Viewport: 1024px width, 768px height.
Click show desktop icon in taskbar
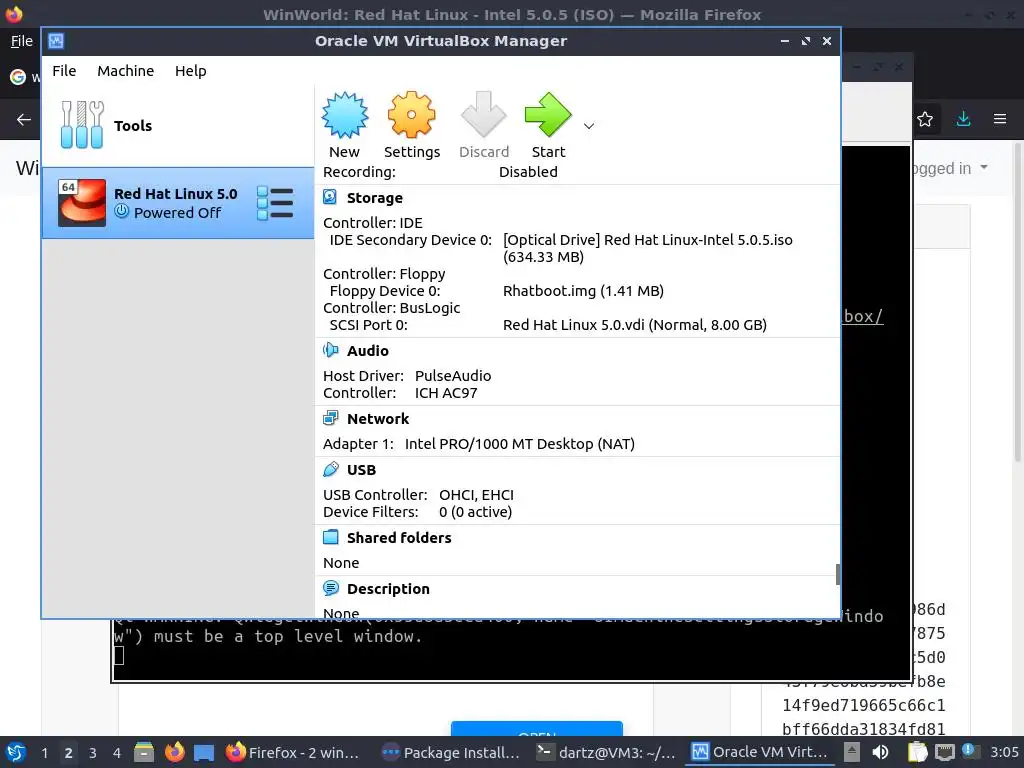[204, 752]
